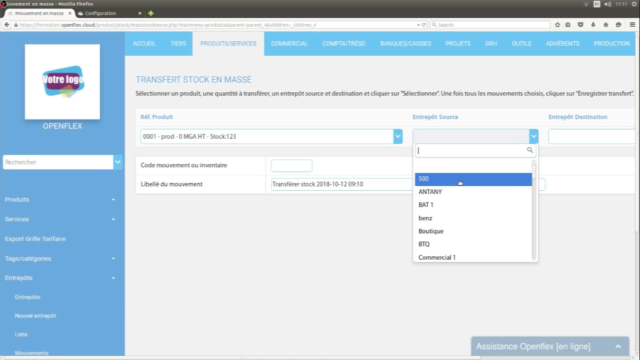
Task: Open the OUTILS menu
Action: click(x=521, y=44)
